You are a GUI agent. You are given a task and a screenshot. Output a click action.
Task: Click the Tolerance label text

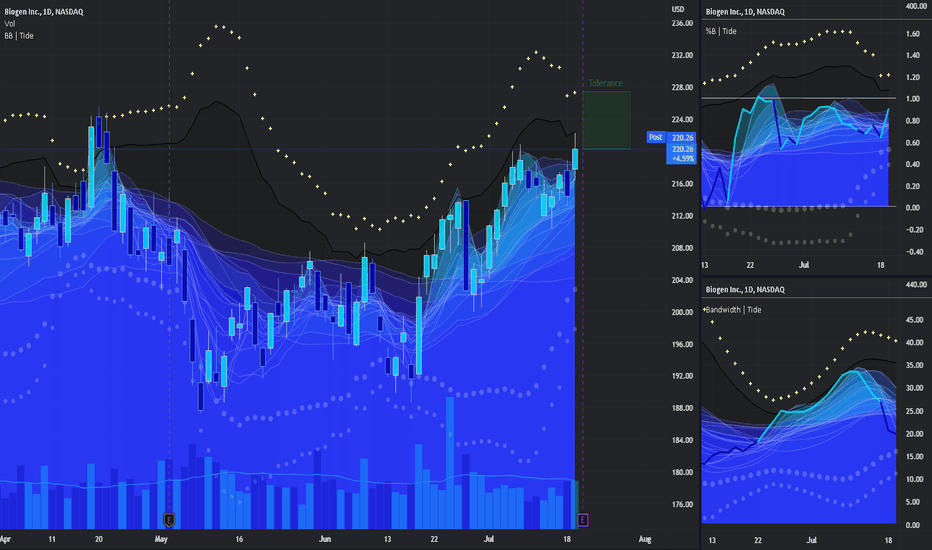[x=606, y=83]
